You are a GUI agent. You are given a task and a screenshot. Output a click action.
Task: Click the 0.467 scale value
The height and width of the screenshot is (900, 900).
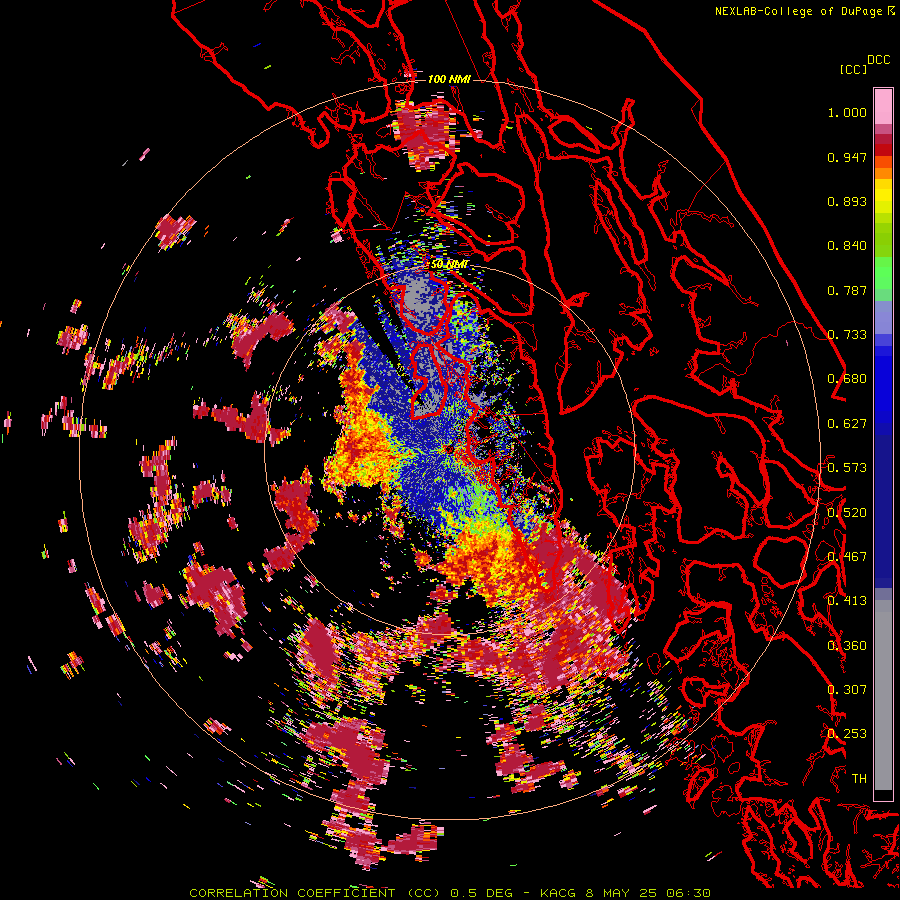pos(847,557)
